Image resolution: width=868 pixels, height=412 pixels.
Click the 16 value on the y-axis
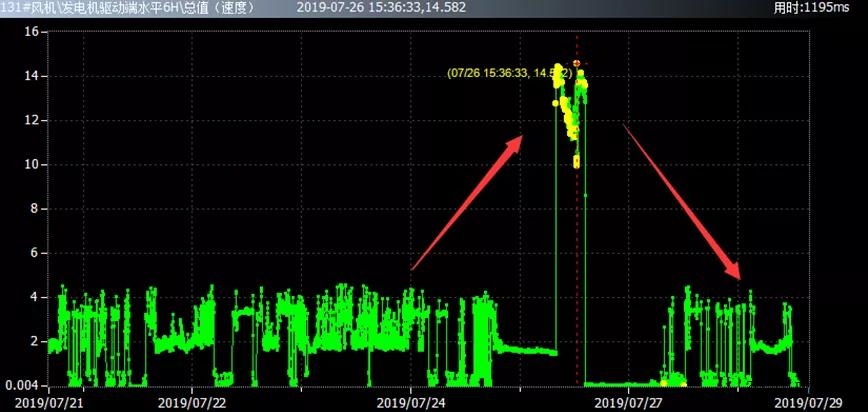[x=30, y=32]
